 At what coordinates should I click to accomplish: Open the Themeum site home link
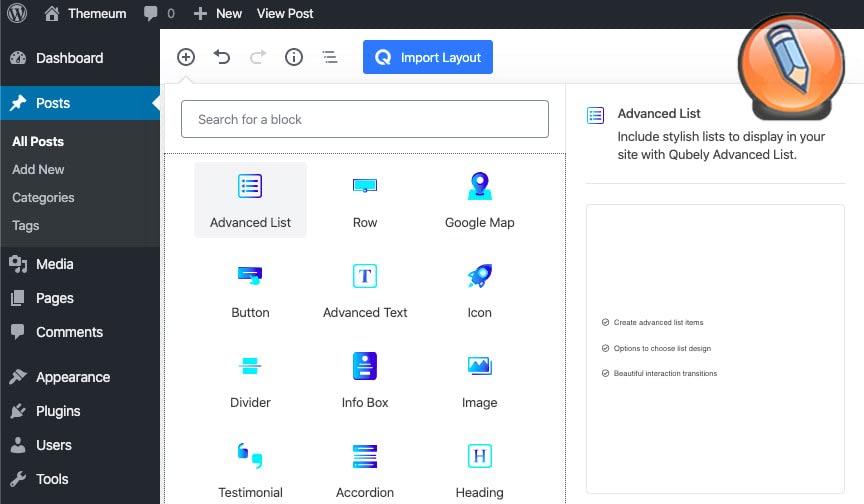coord(85,13)
